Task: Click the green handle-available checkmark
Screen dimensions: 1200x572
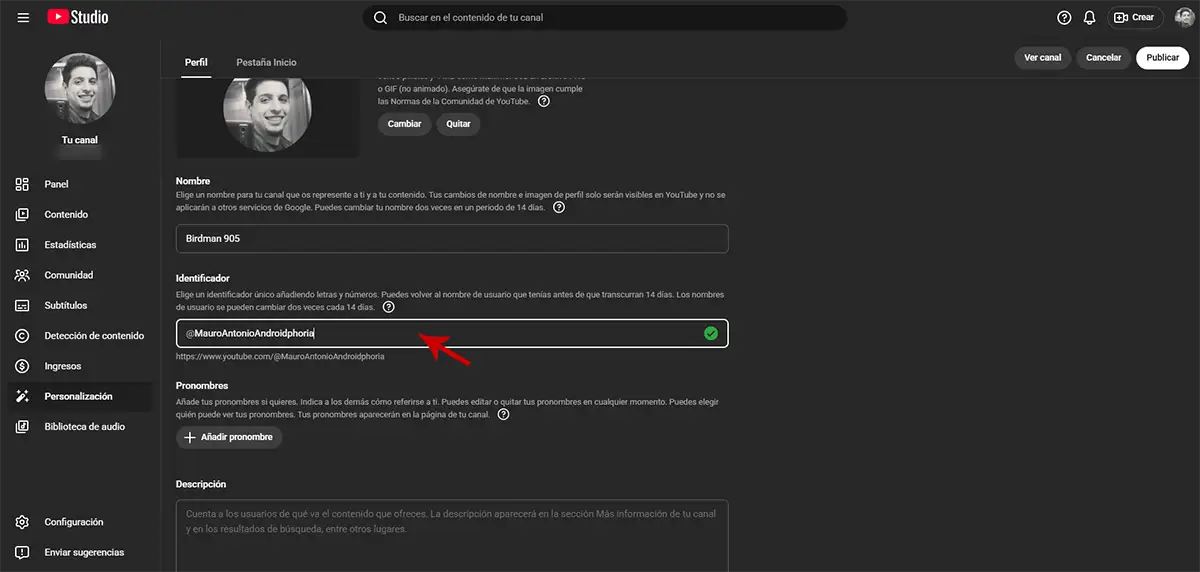Action: pyautogui.click(x=711, y=333)
